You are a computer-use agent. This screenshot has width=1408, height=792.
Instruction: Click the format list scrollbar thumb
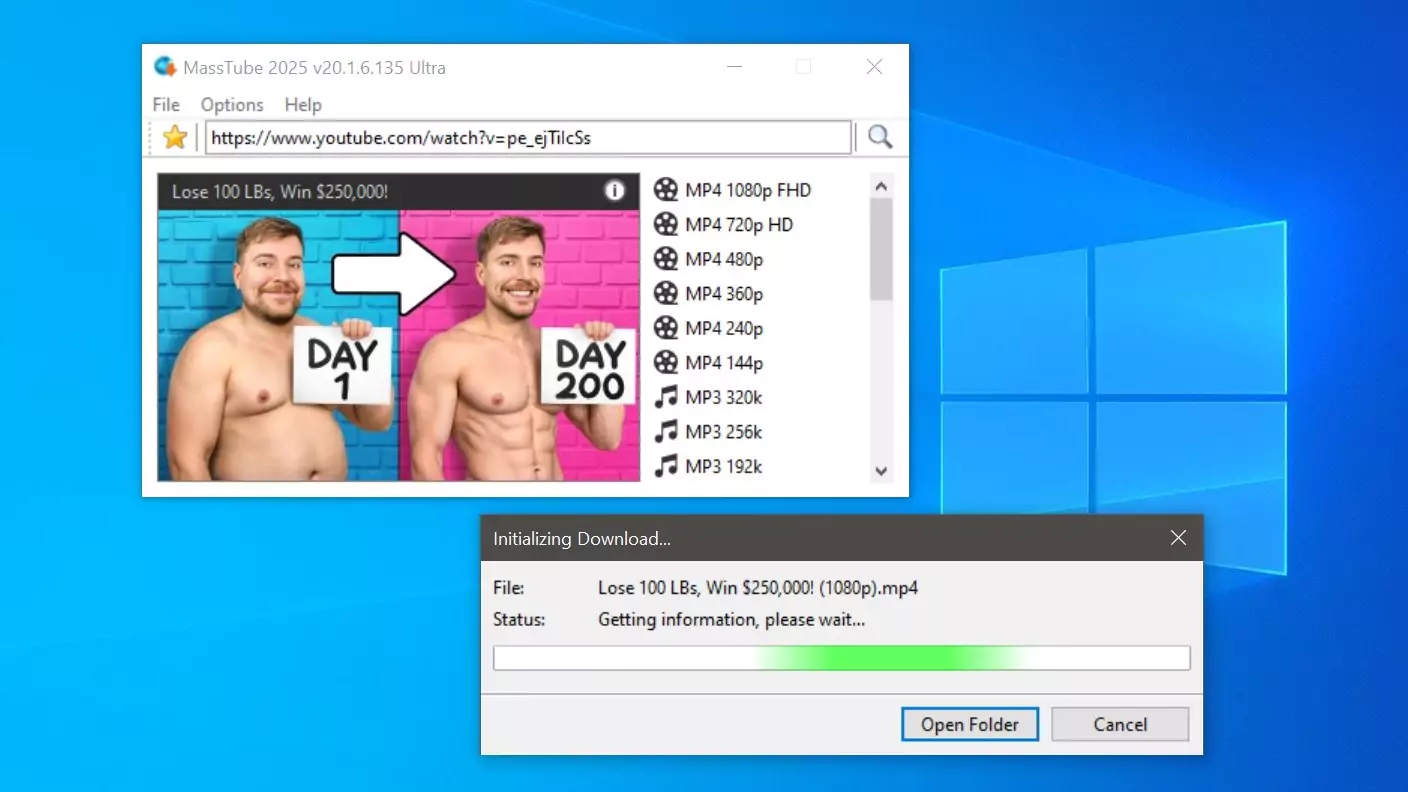[x=881, y=249]
